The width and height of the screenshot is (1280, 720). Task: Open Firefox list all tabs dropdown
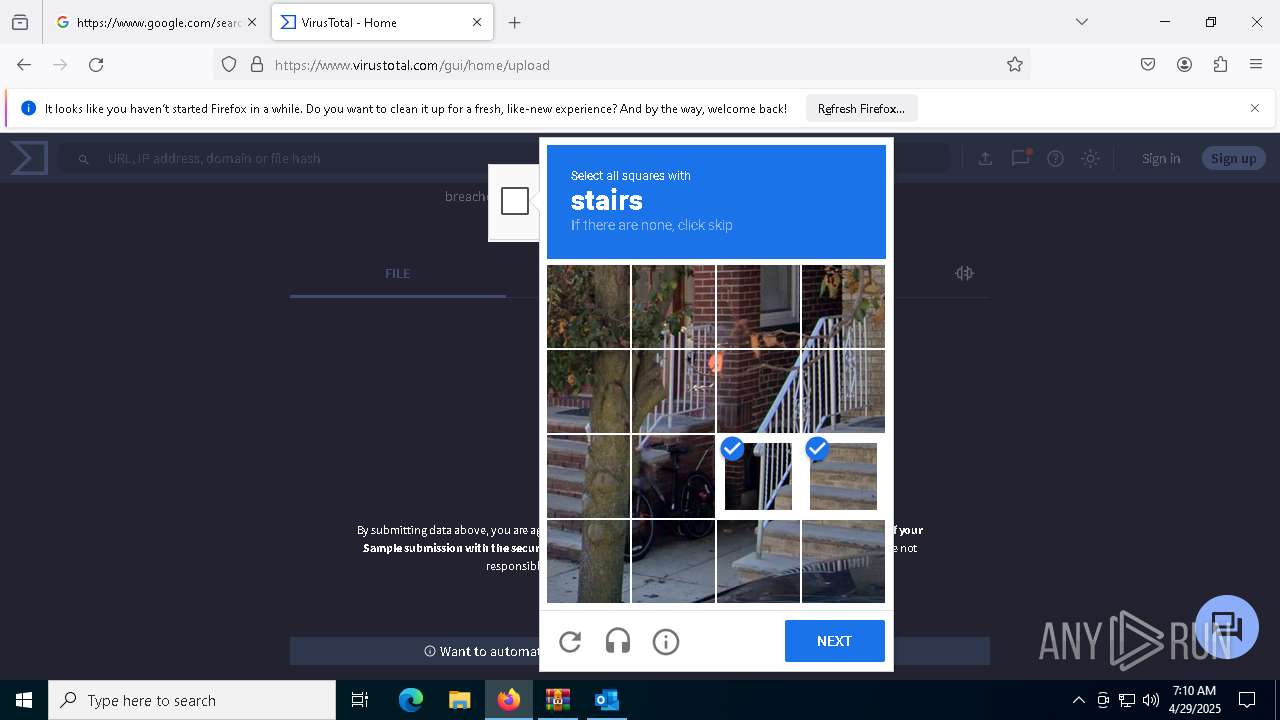tap(1081, 22)
